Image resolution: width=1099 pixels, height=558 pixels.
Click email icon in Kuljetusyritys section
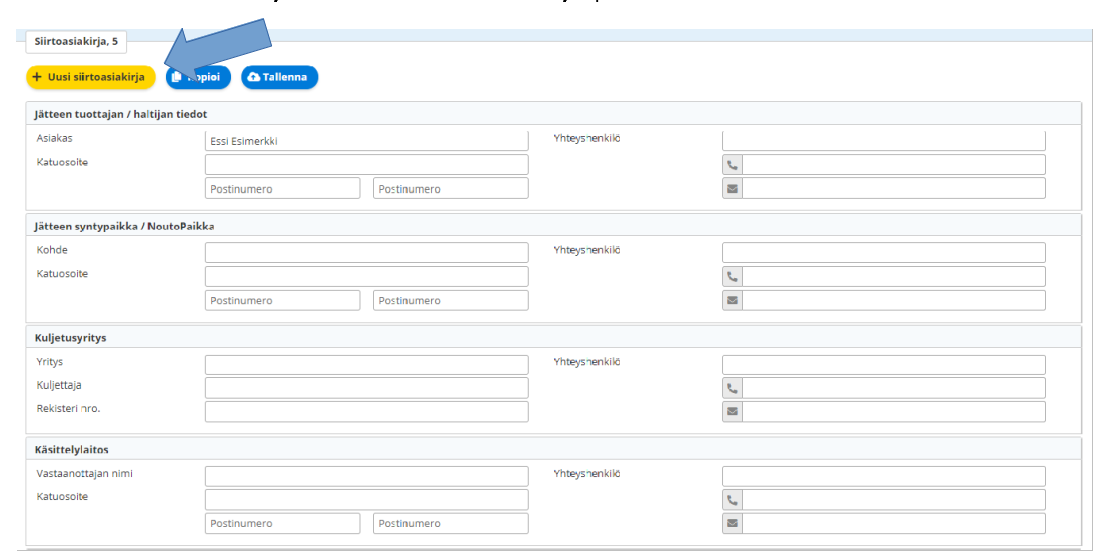click(732, 411)
